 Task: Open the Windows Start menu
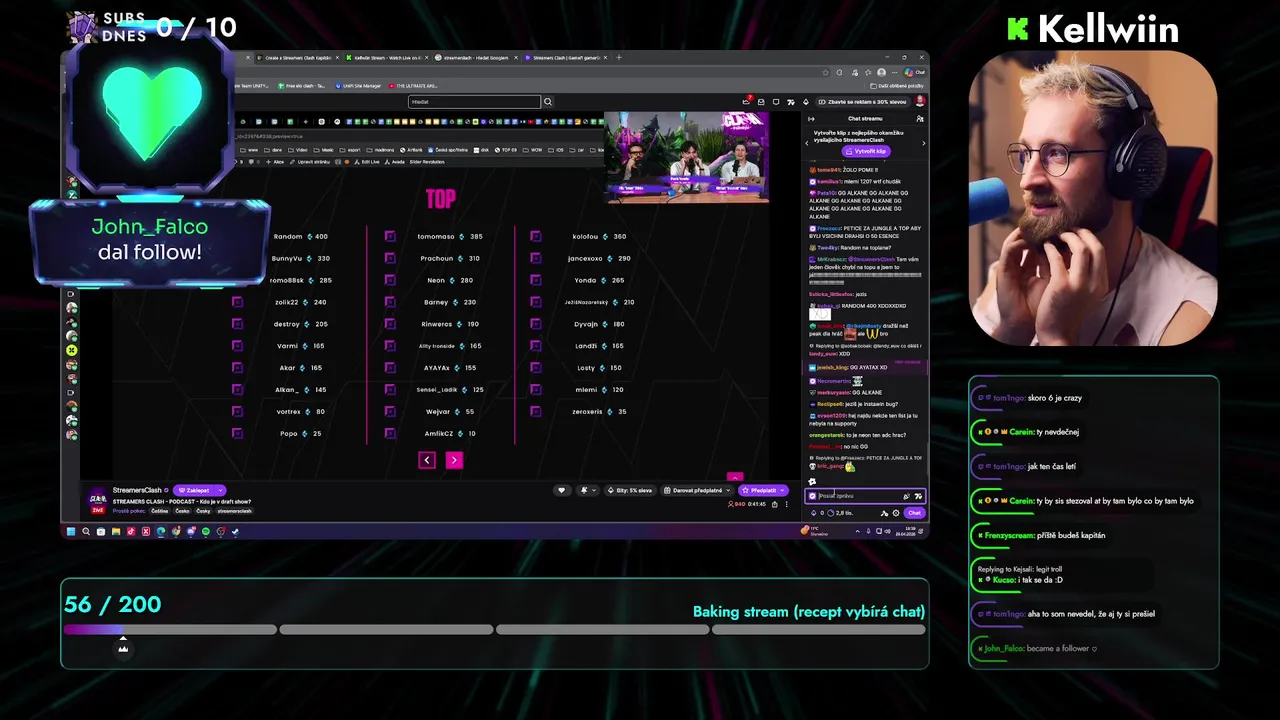point(70,531)
